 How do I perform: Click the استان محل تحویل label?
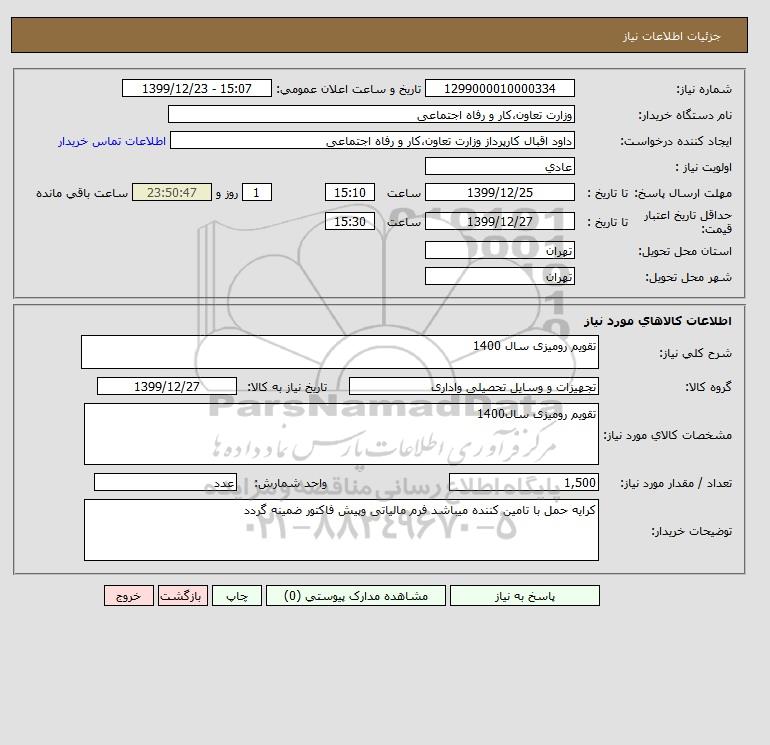(685, 251)
